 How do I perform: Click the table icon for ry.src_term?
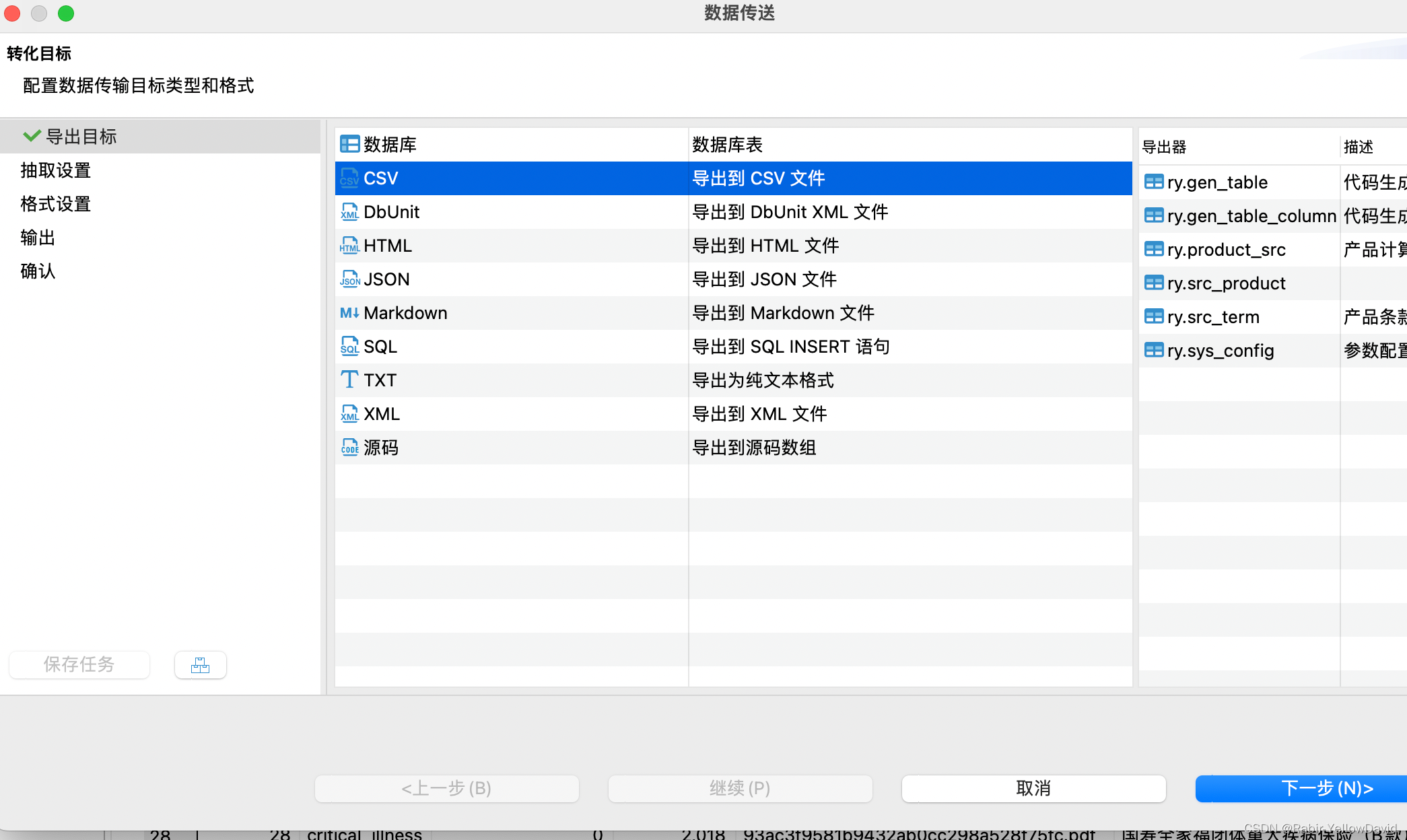[x=1154, y=316]
